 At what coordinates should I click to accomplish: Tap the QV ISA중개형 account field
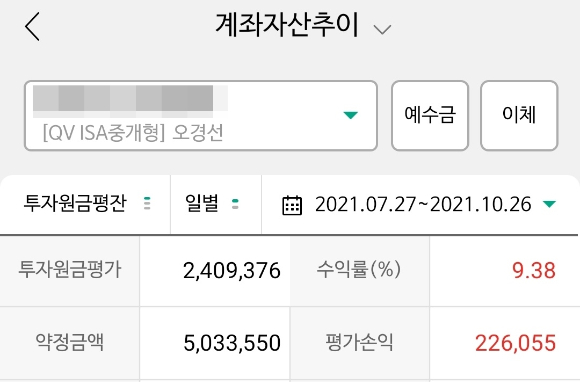(201, 115)
